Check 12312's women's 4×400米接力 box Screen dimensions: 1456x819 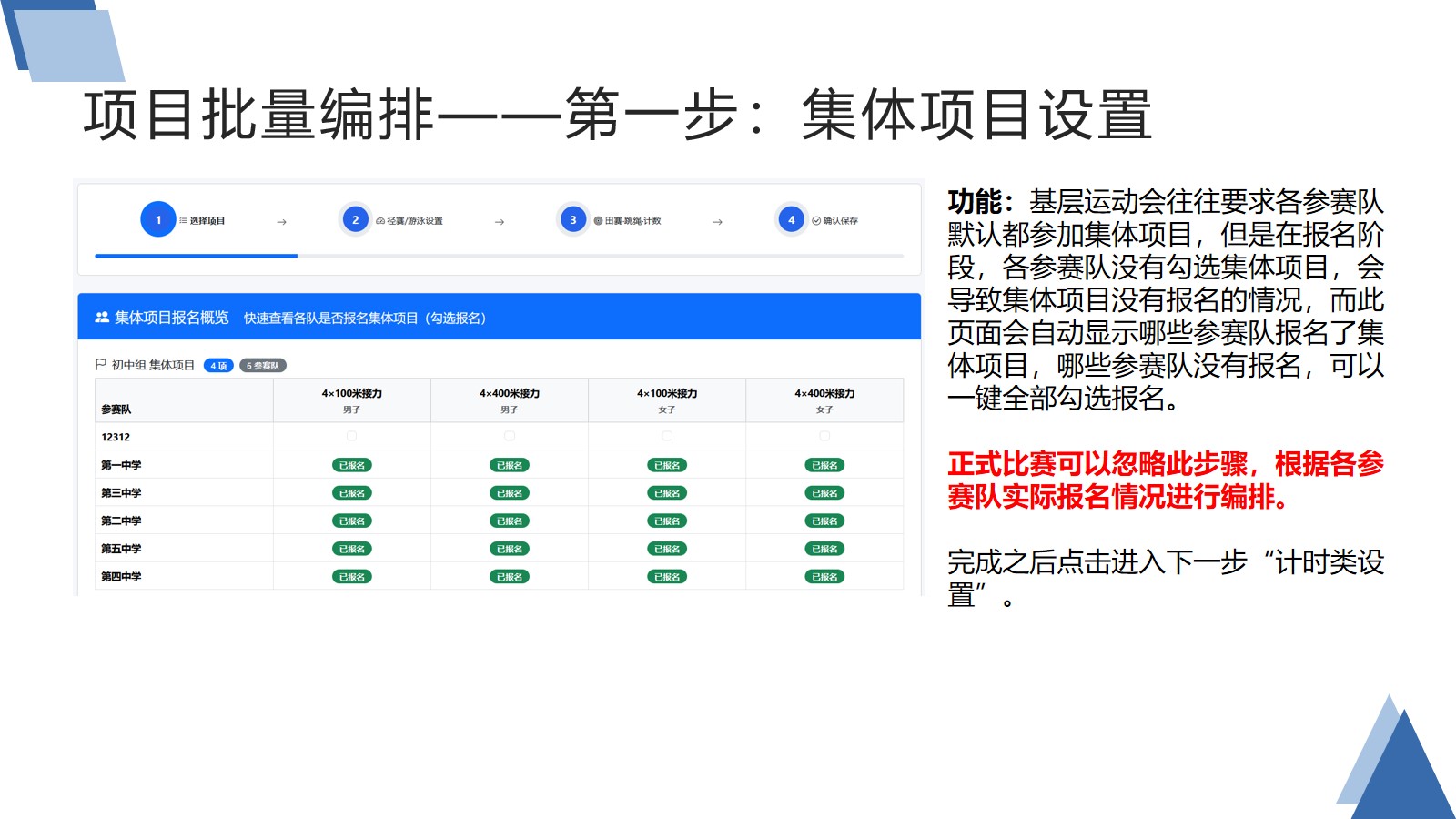point(824,436)
